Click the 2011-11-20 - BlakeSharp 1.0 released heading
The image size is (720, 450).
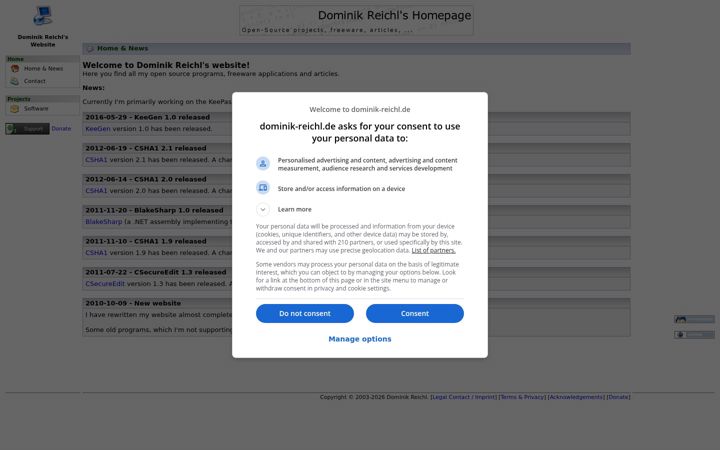click(154, 210)
